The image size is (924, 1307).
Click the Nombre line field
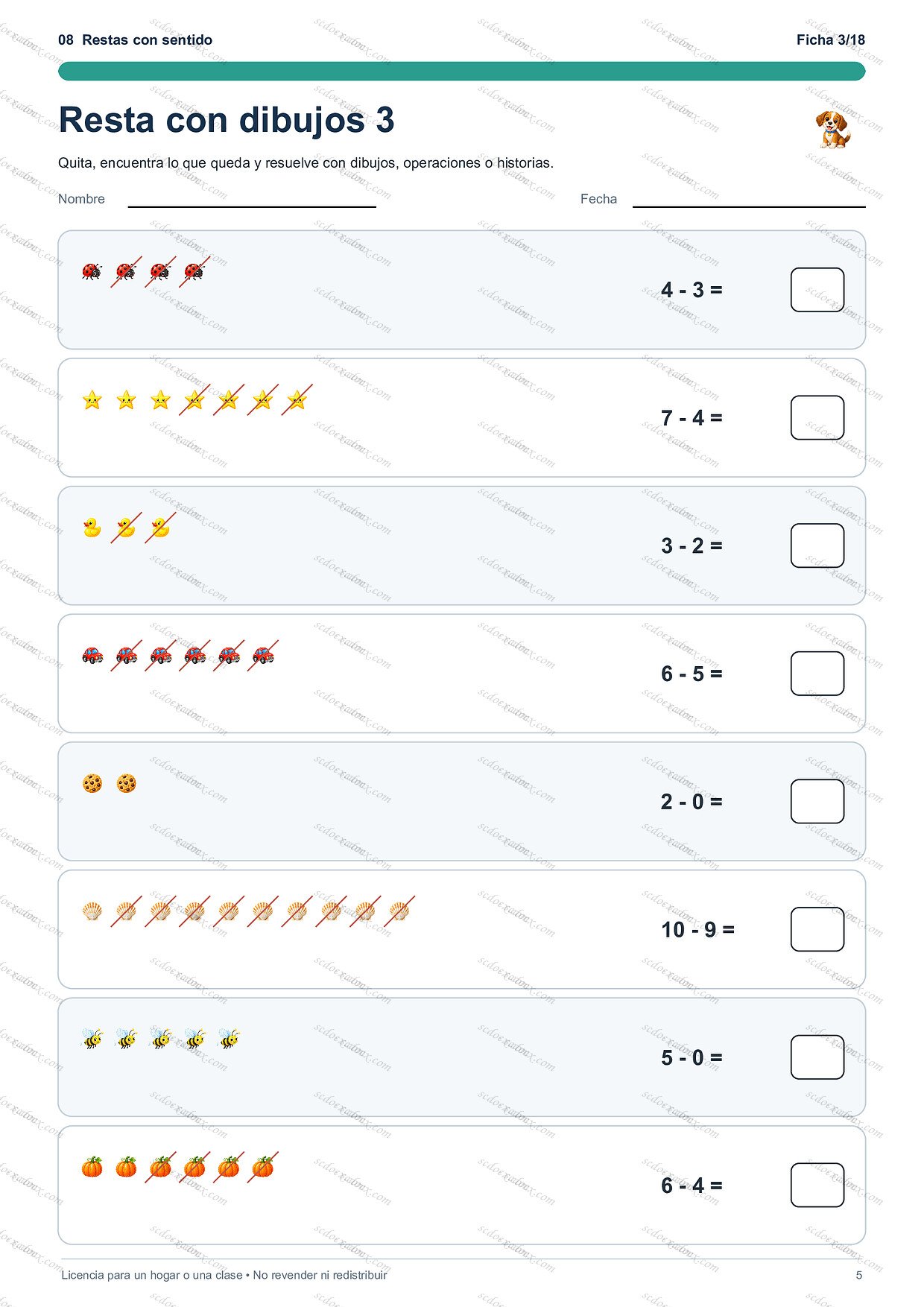(252, 199)
